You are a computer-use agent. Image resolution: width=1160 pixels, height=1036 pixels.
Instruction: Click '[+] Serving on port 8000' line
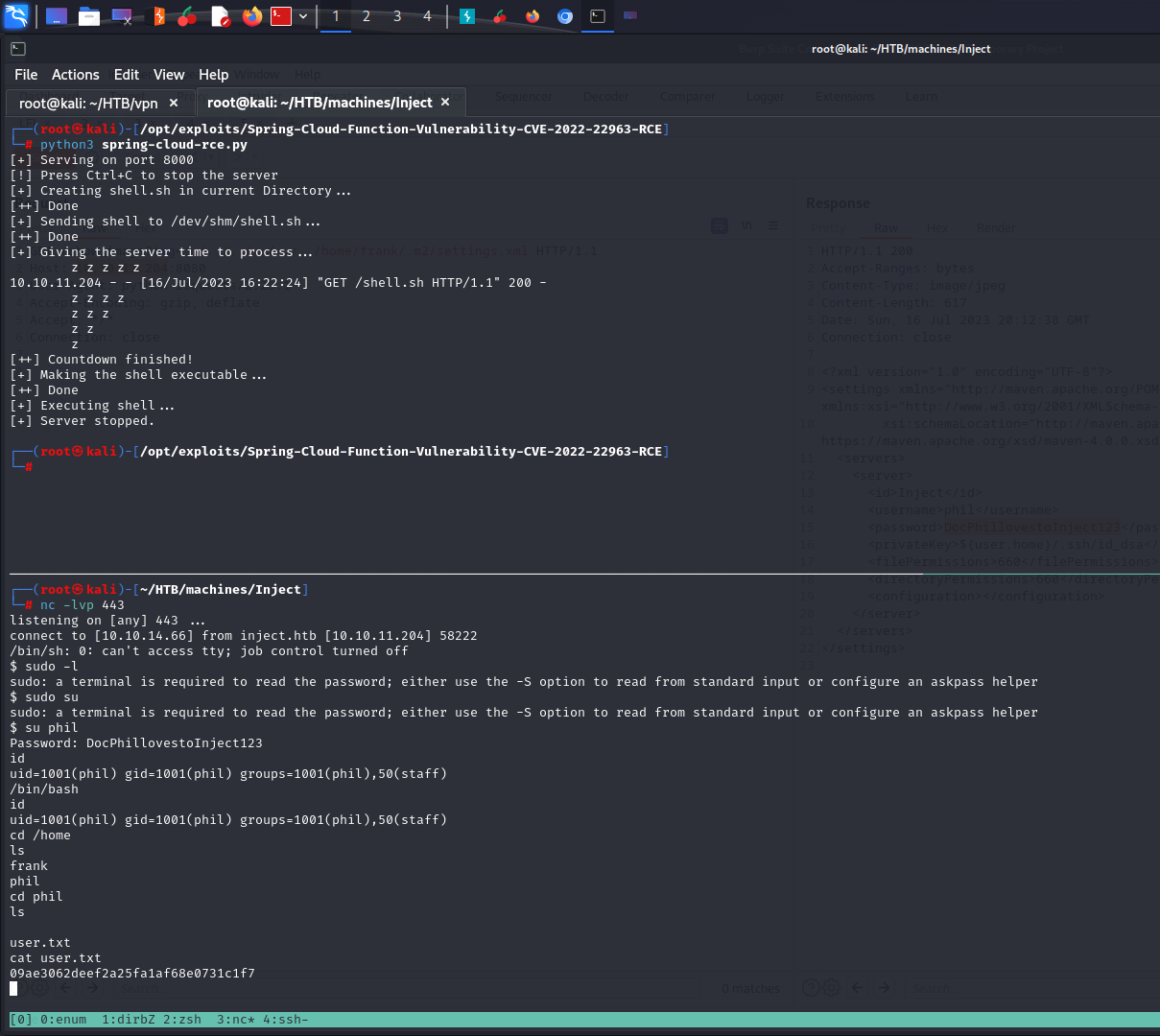point(102,160)
